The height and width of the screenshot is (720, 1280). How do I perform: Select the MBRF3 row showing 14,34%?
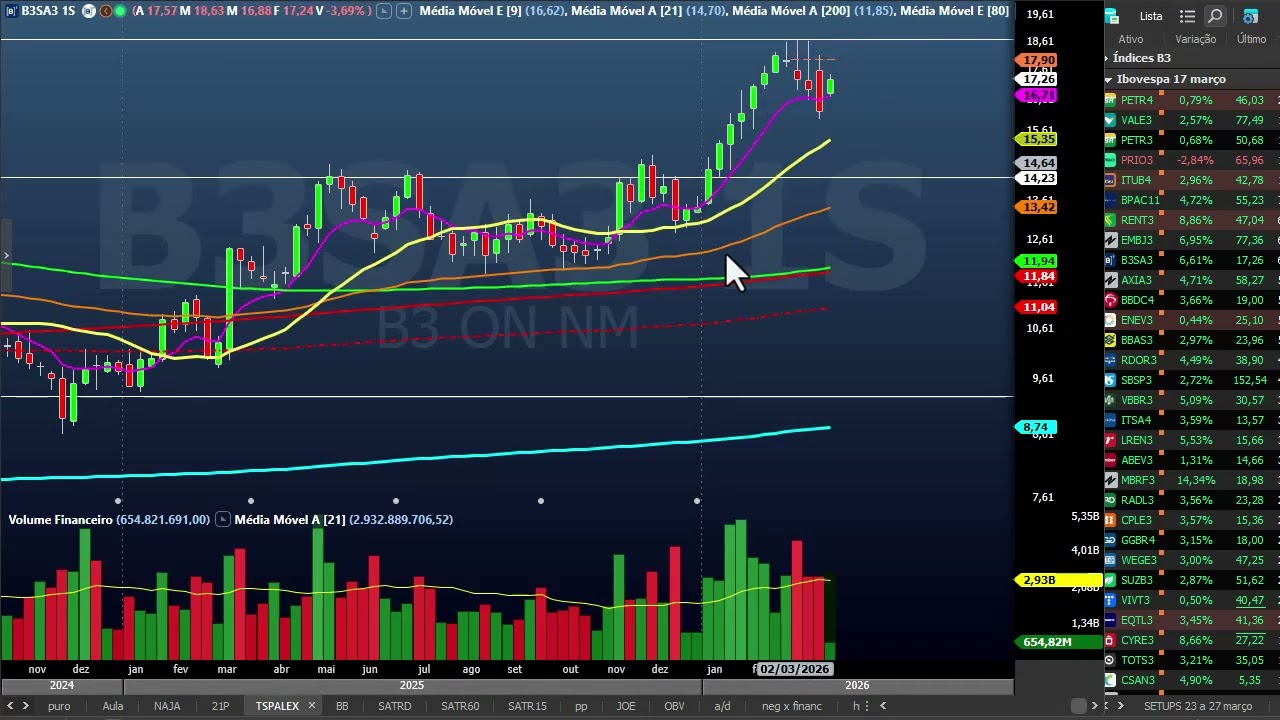pyautogui.click(x=1192, y=480)
